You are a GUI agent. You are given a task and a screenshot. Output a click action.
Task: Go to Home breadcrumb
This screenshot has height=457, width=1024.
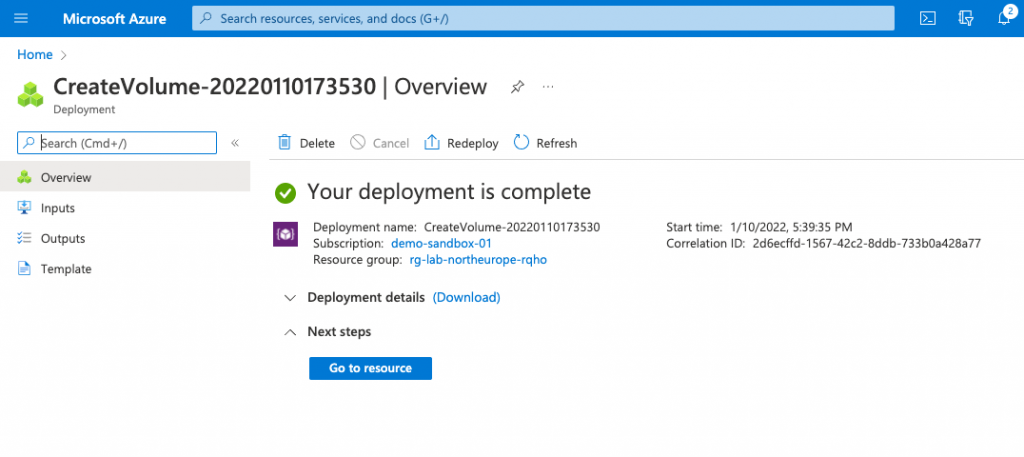click(x=35, y=55)
